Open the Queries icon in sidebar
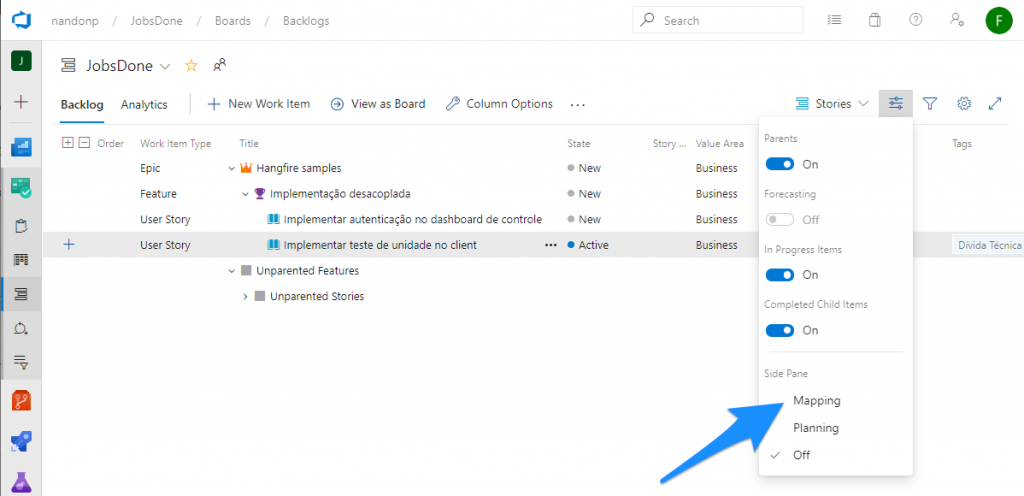The height and width of the screenshot is (496, 1024). coord(21,362)
